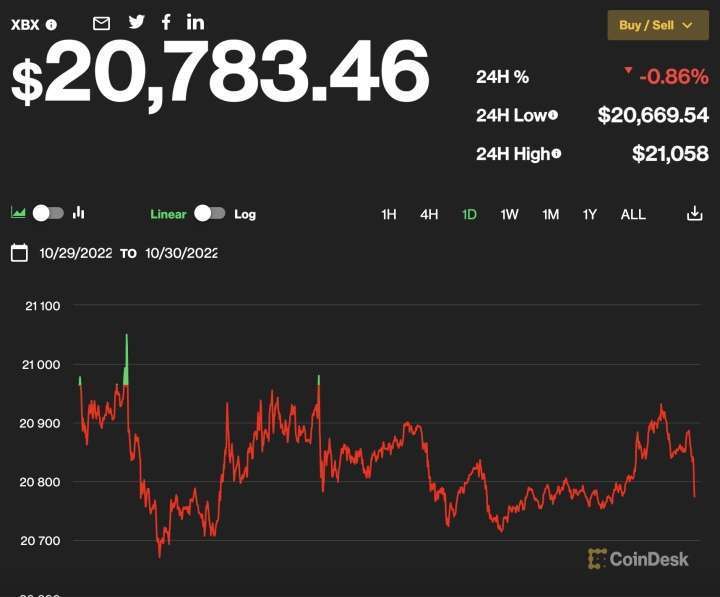This screenshot has width=720, height=597.
Task: Click the CoinDesk logo on the chart
Action: (x=638, y=559)
